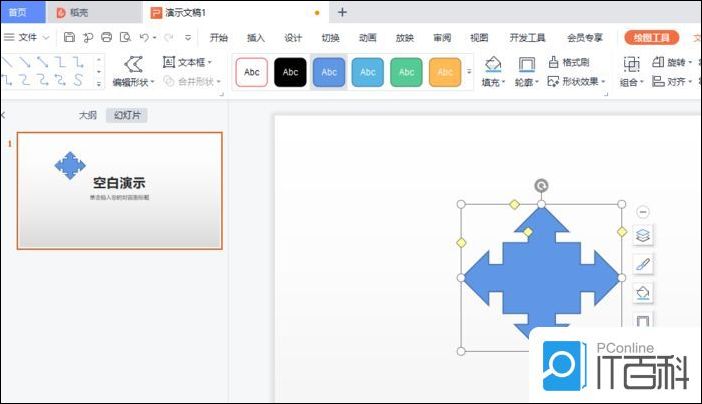Viewport: 702px width, 404px height.
Task: Expand the lines gallery more arrow
Action: (x=99, y=83)
